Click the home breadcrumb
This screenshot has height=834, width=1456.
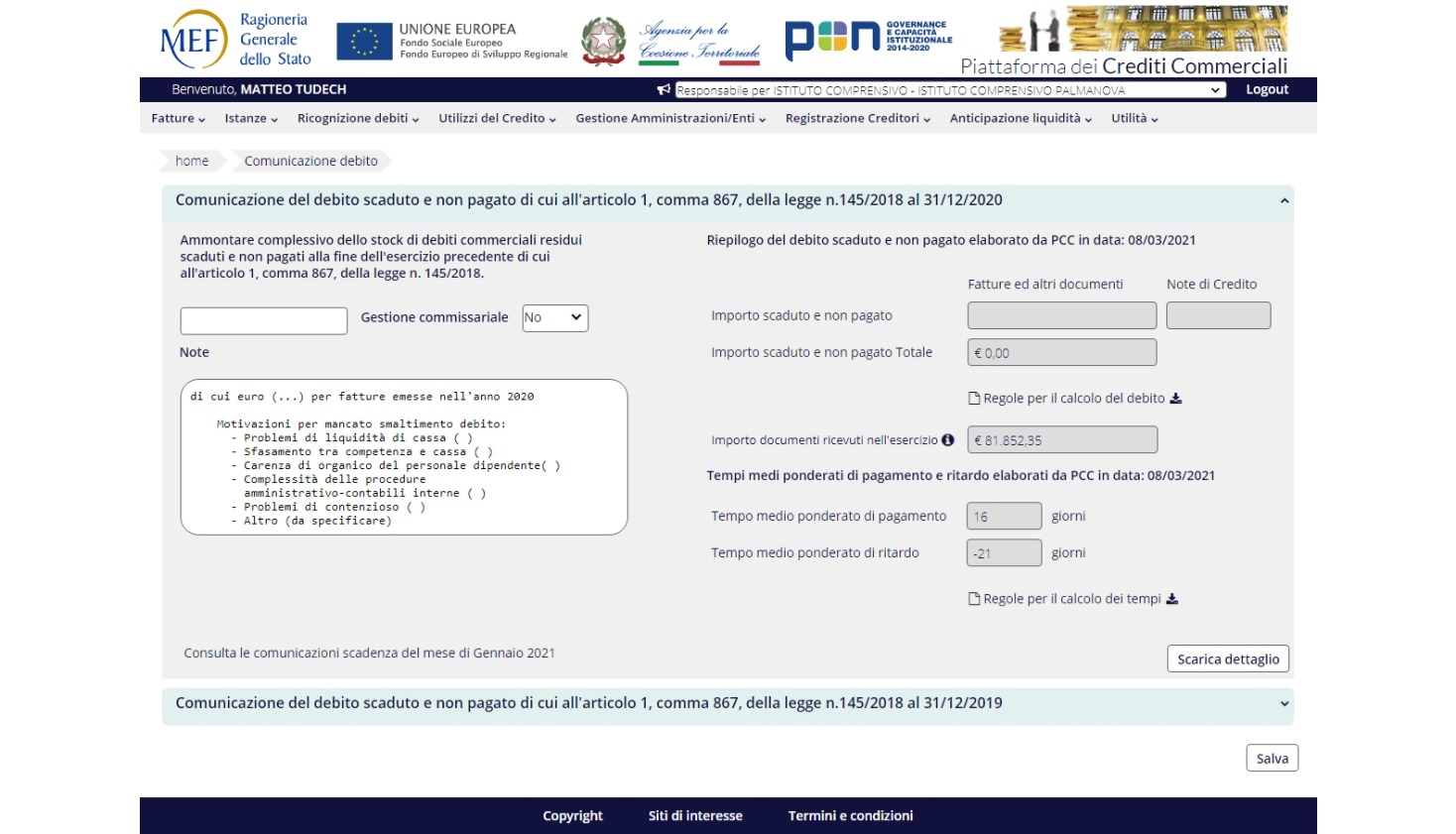tap(192, 161)
